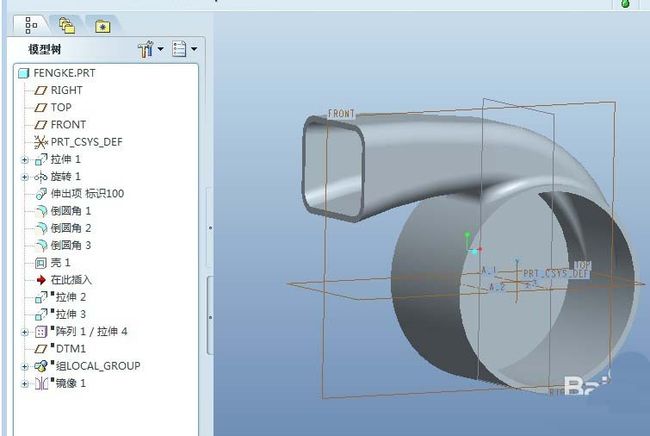Expand the 旋转 1 feature node
650x436 pixels.
24,177
